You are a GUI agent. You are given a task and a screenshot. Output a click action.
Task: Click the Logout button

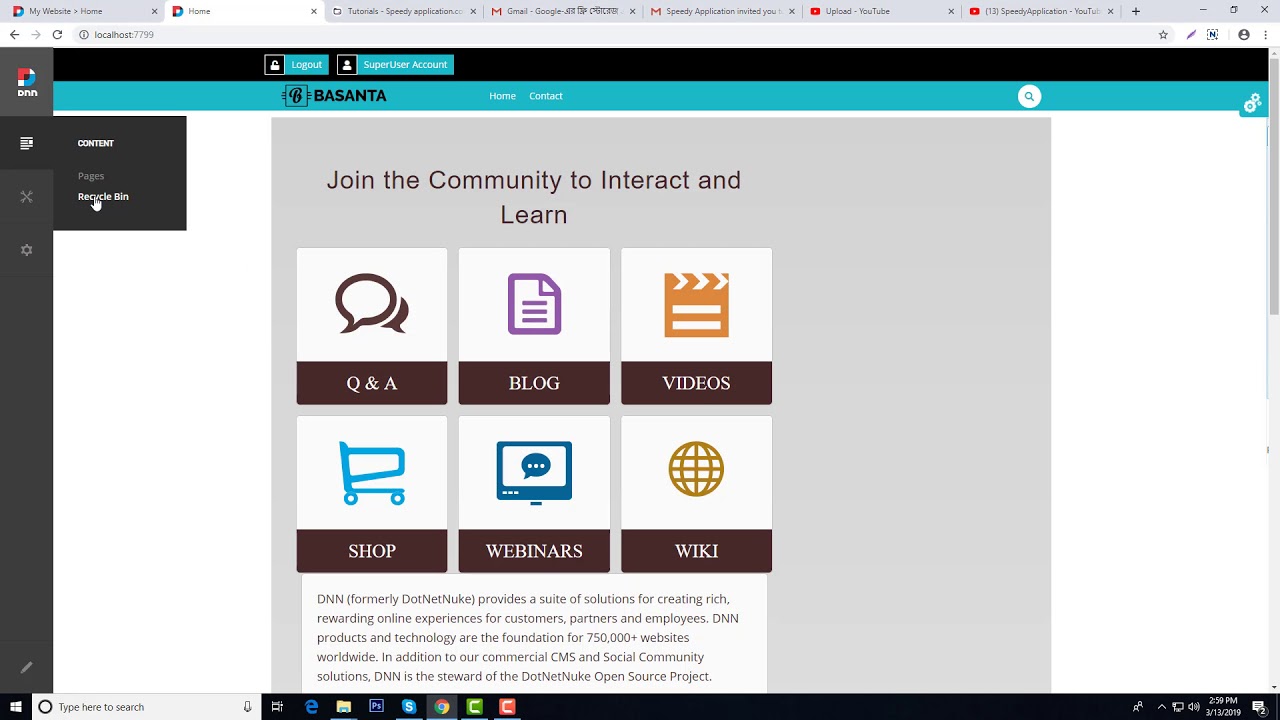(296, 64)
